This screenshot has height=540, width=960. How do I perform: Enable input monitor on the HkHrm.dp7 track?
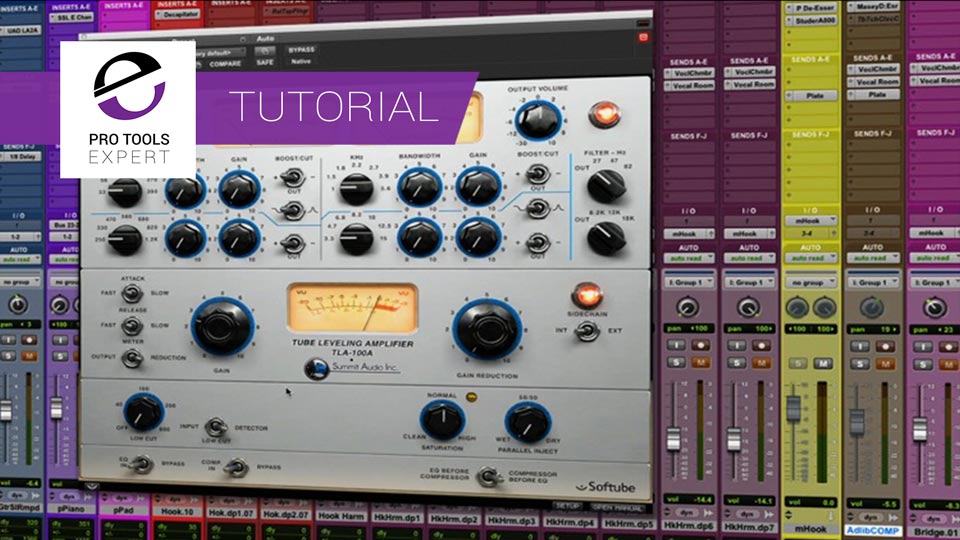click(737, 346)
